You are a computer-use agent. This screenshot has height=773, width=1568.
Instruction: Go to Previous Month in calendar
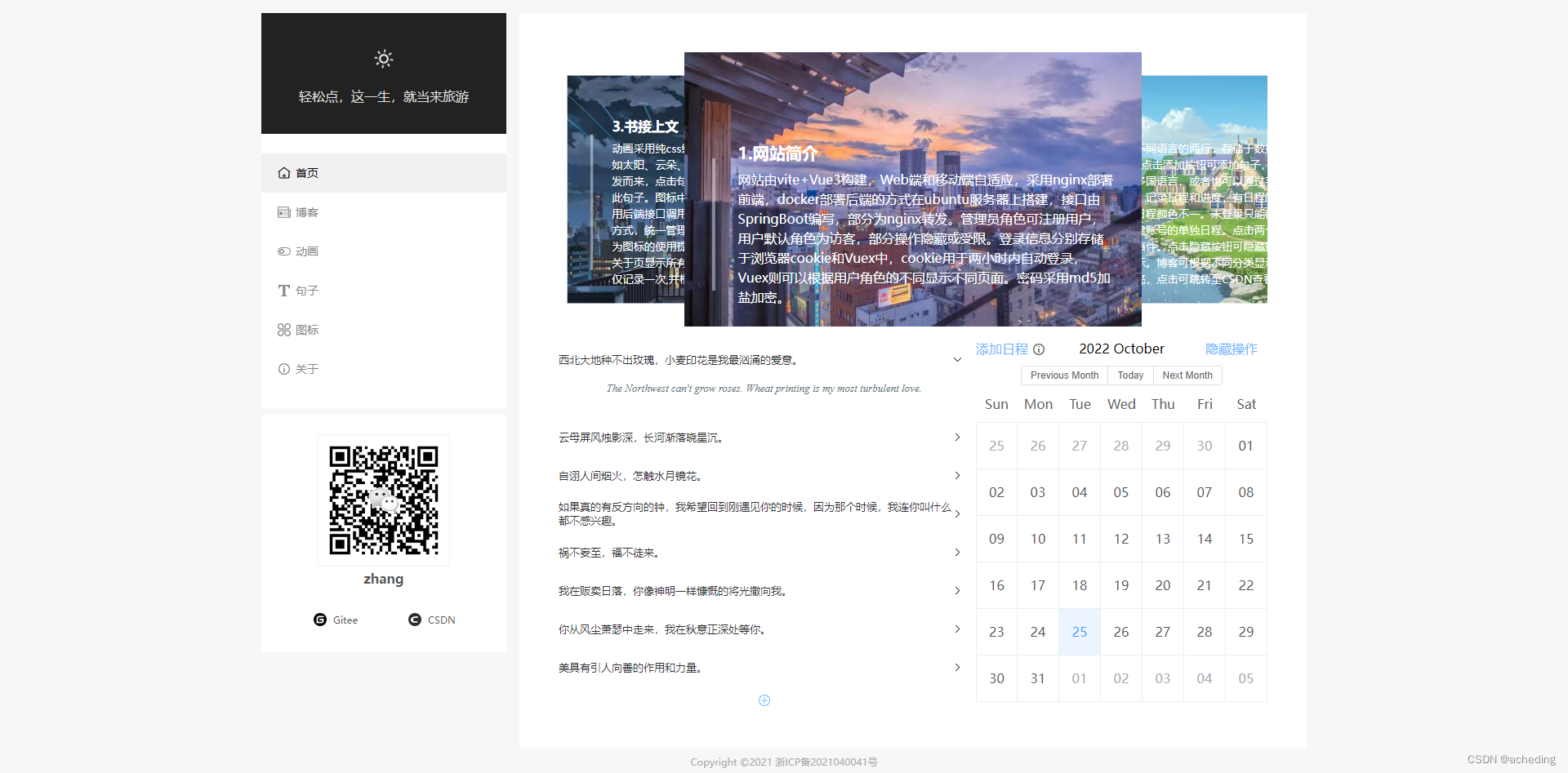pyautogui.click(x=1064, y=375)
